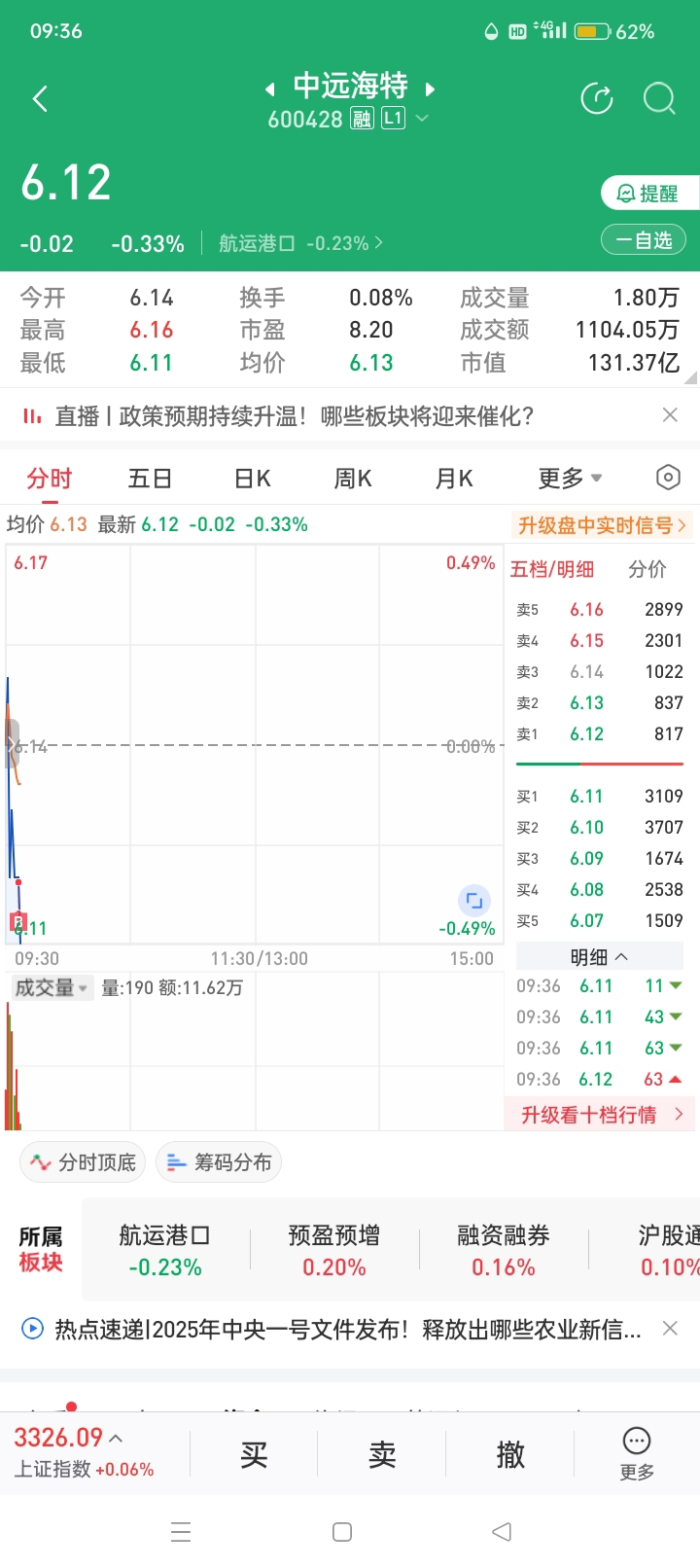
Task: Switch to 月K chart tab
Action: tap(454, 479)
